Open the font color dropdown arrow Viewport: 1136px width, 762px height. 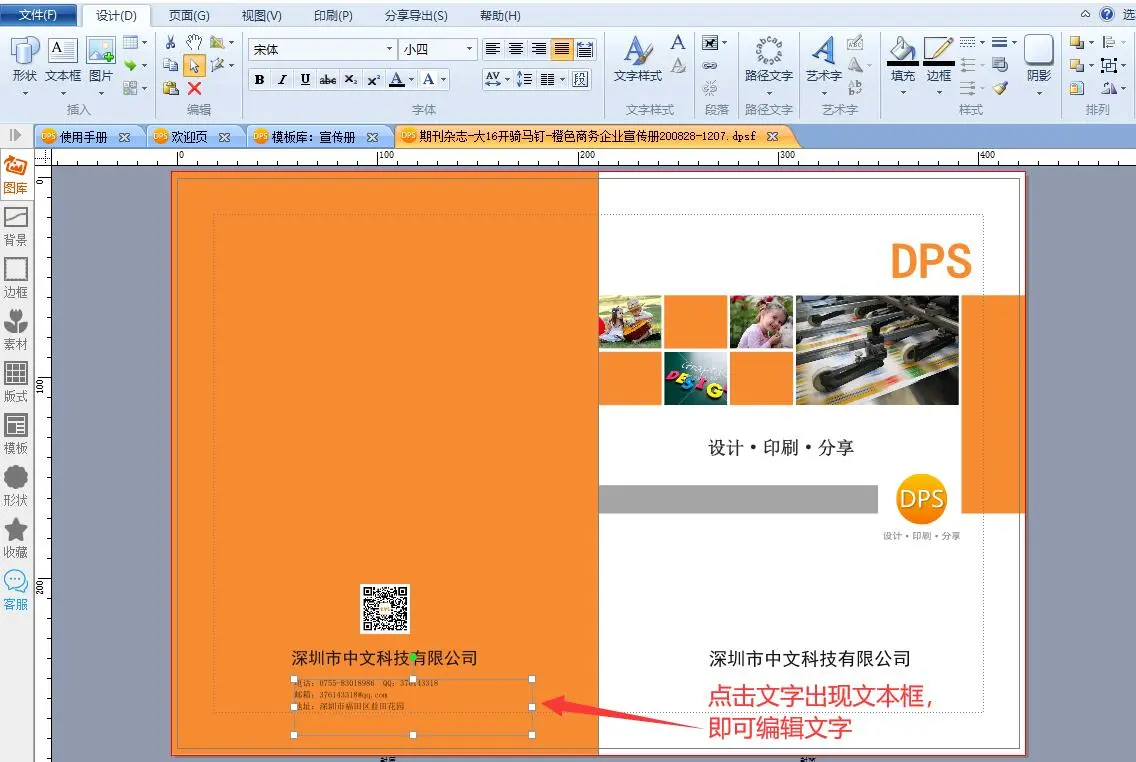click(412, 80)
